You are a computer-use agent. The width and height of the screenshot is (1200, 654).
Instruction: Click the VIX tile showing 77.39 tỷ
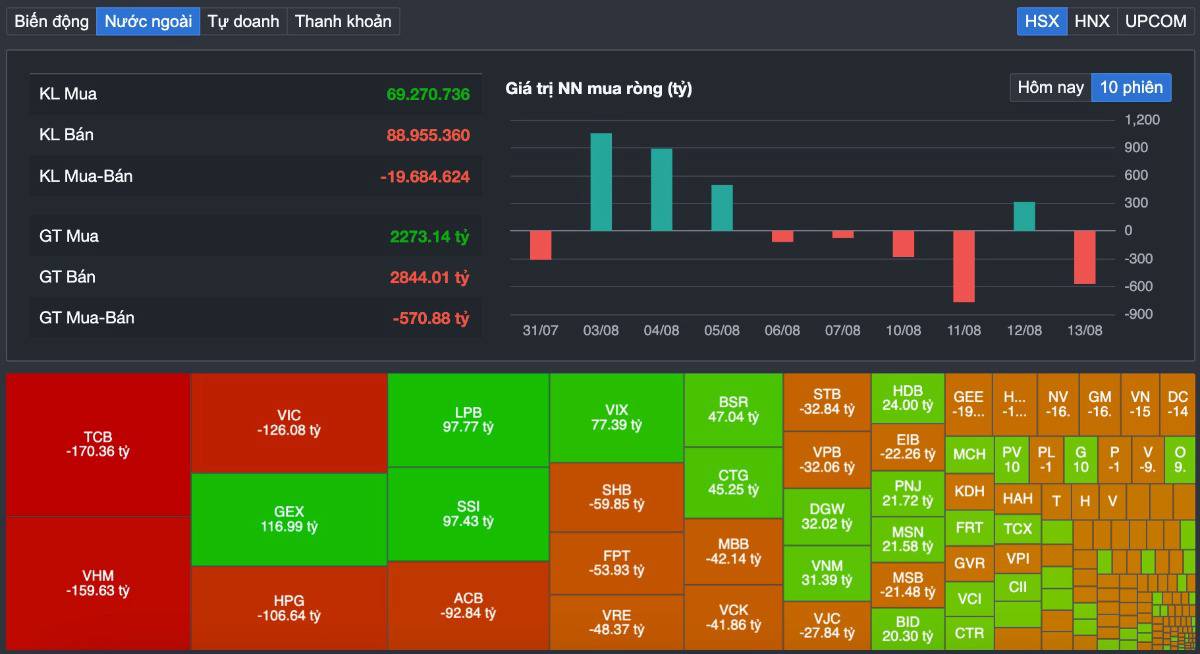coord(617,418)
